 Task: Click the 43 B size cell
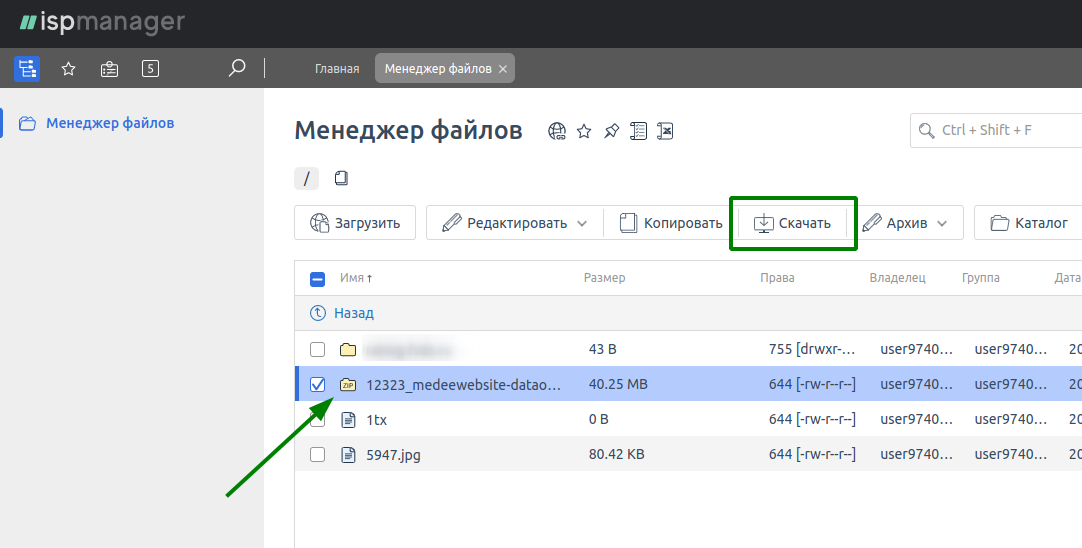click(x=602, y=349)
